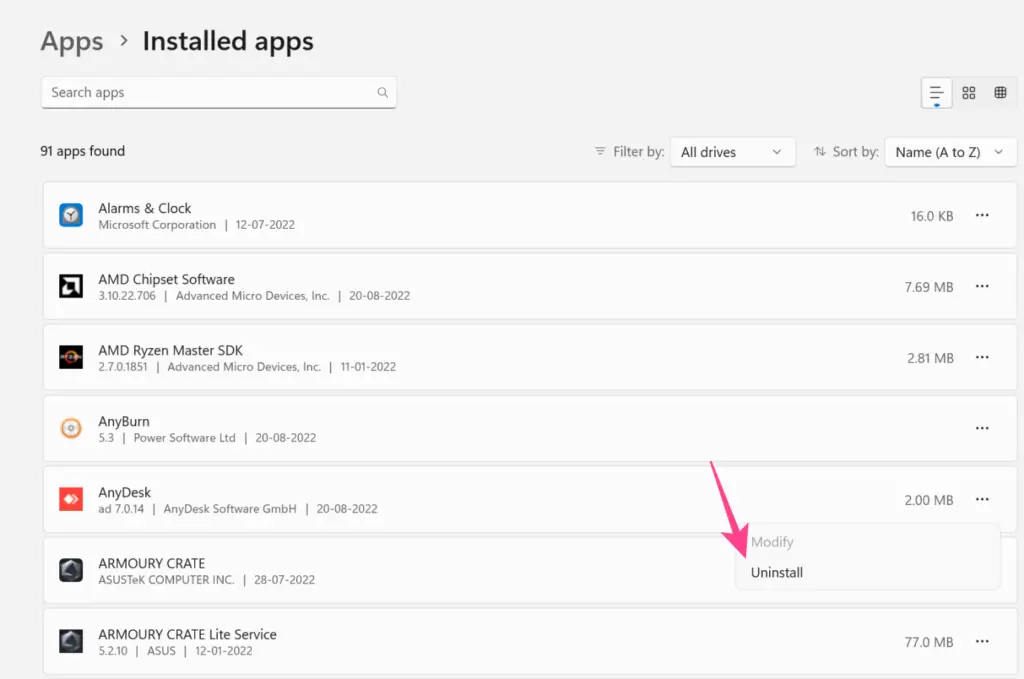1024x679 pixels.
Task: Click the AMD Chipset Software app icon
Action: pos(71,286)
